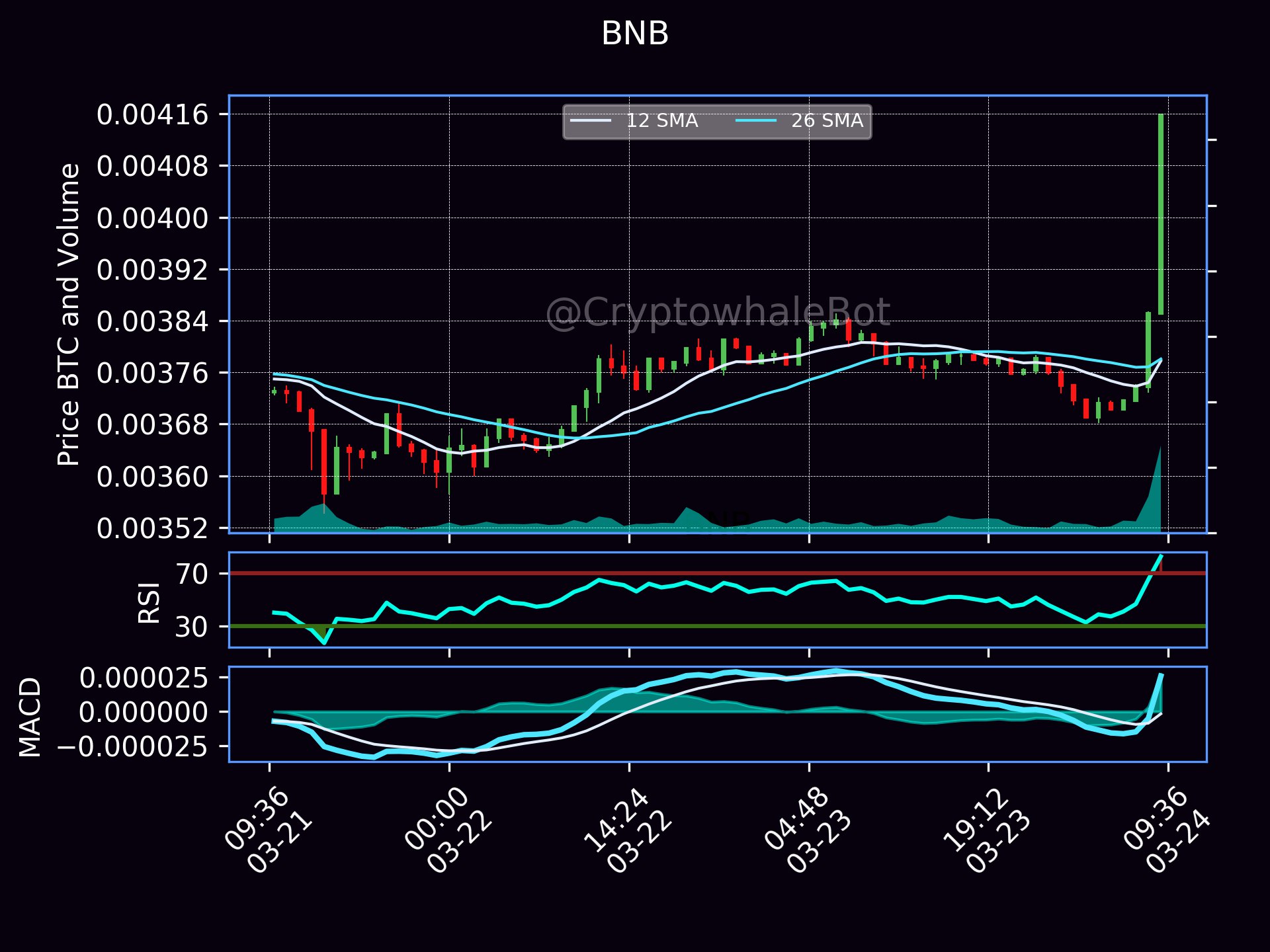
Task: Click the tall green final candlestick
Action: (1161, 214)
